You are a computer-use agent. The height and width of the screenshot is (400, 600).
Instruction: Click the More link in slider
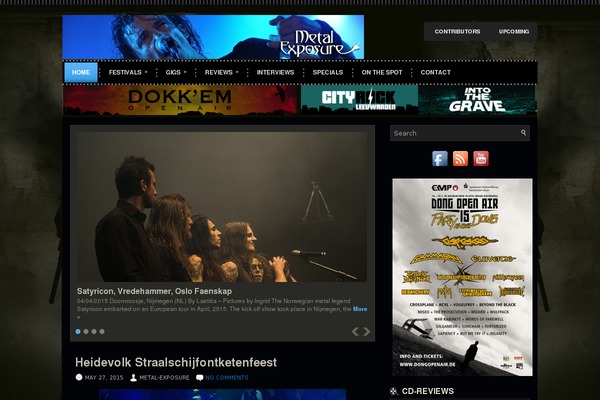click(x=360, y=309)
